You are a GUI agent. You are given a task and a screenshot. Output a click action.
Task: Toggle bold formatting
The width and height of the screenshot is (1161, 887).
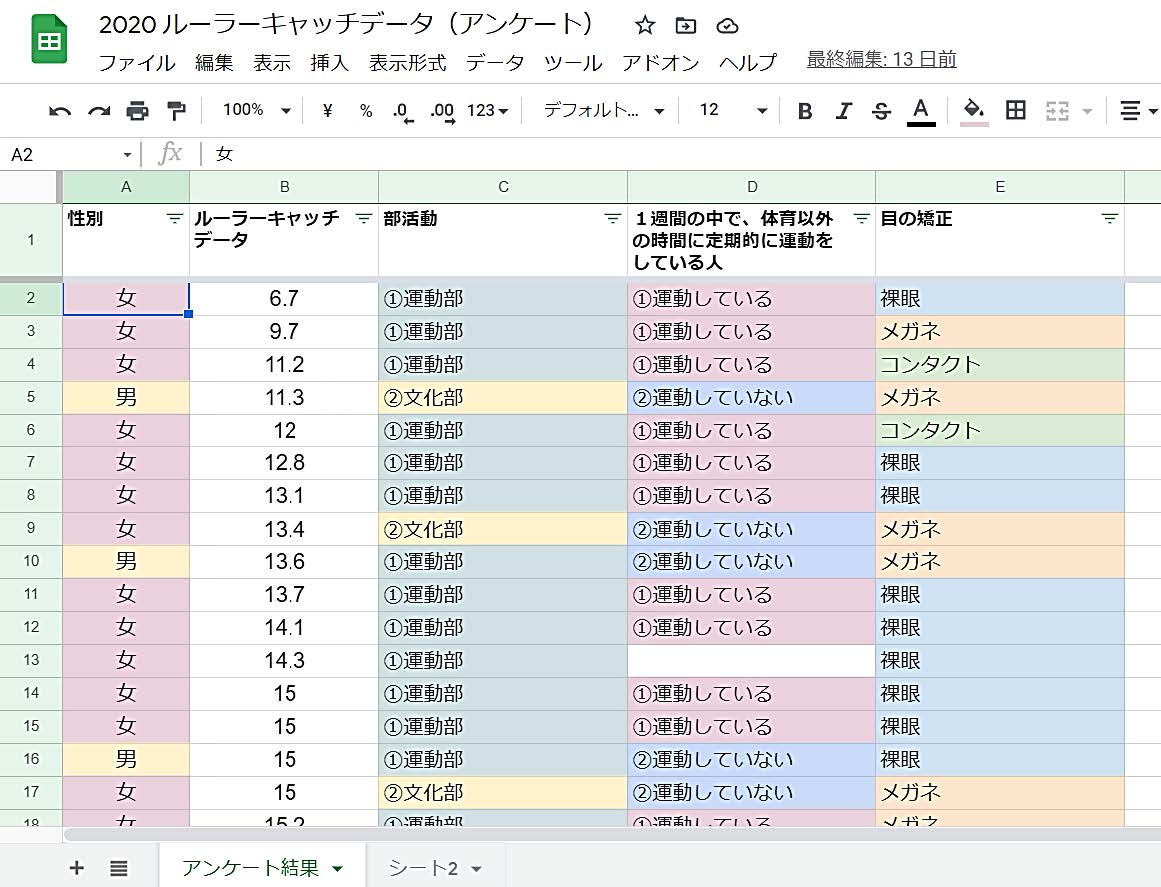click(804, 111)
